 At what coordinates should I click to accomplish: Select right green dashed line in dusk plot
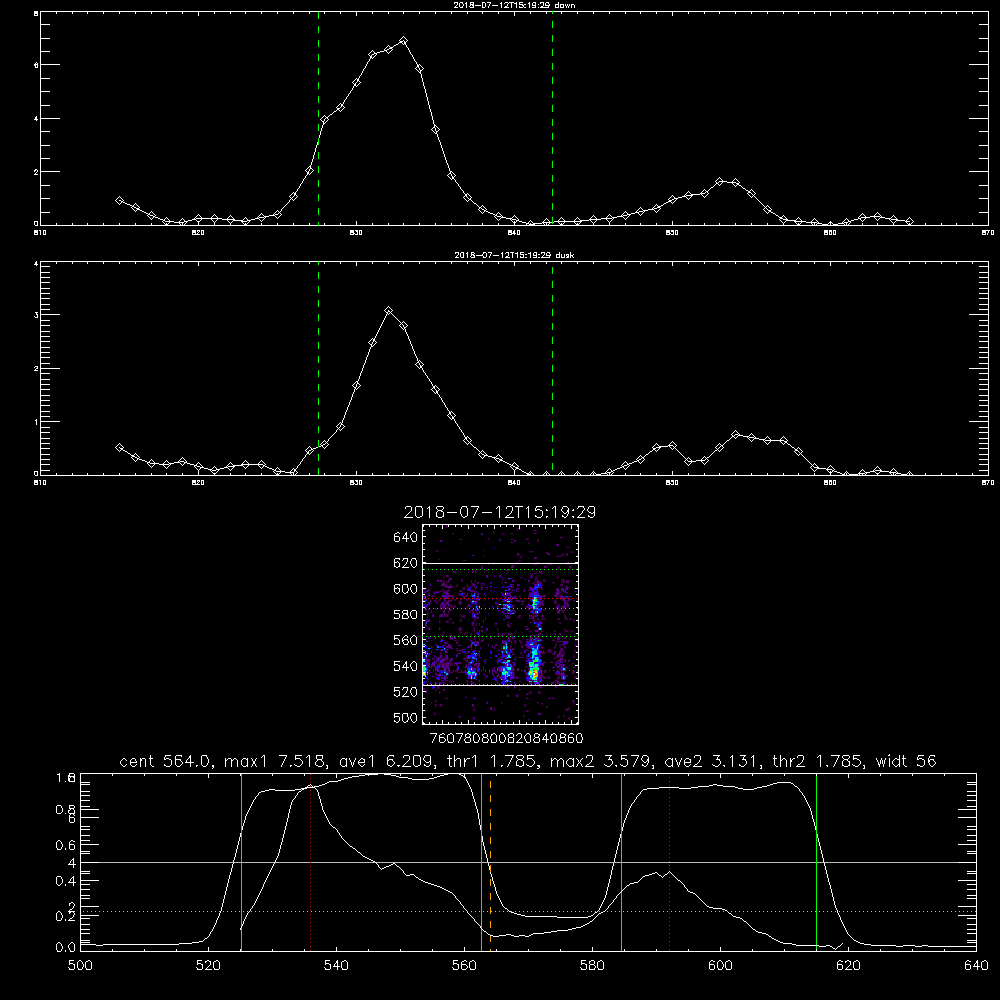552,369
